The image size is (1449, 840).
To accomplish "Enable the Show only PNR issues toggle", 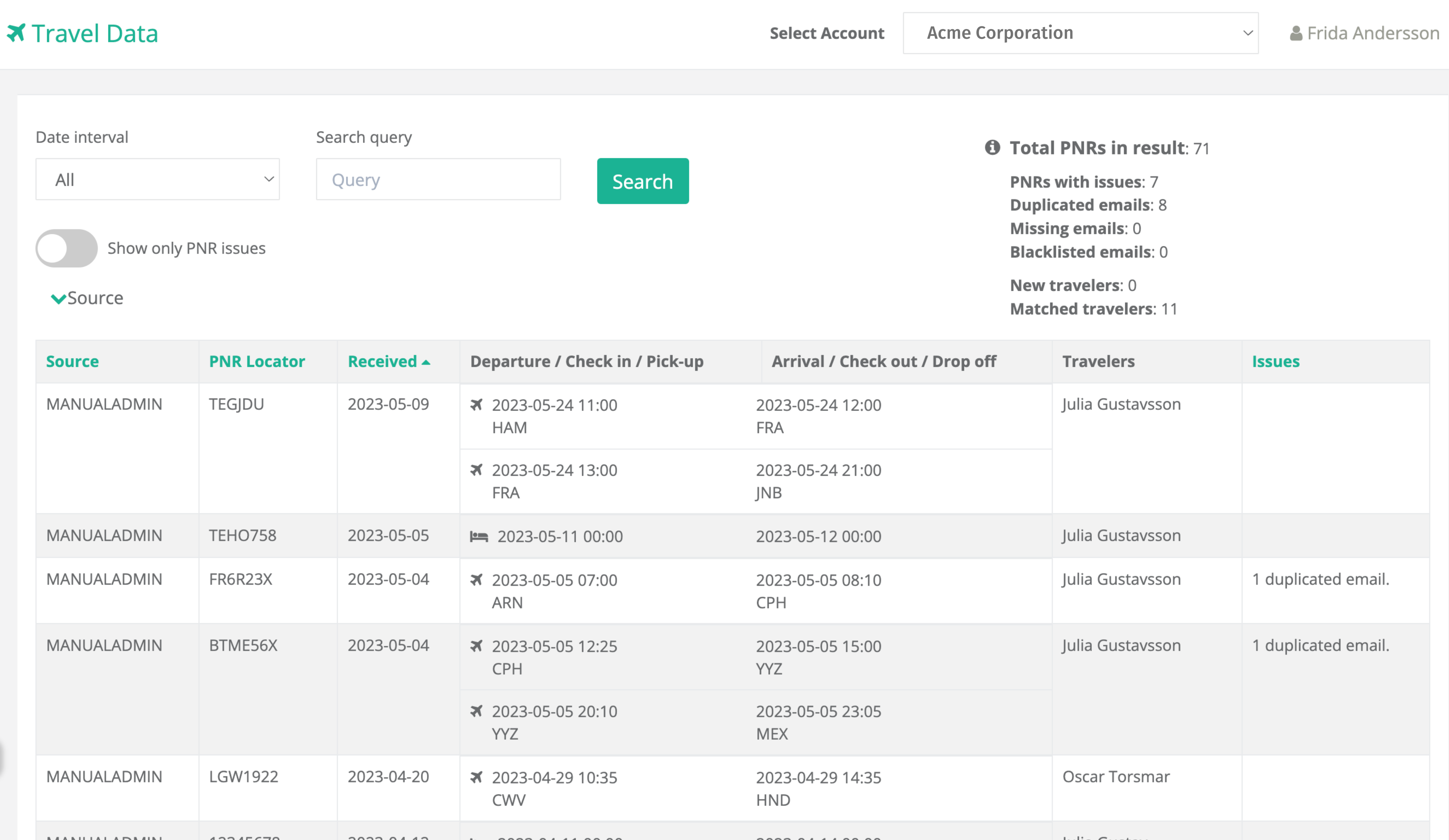I will [67, 248].
